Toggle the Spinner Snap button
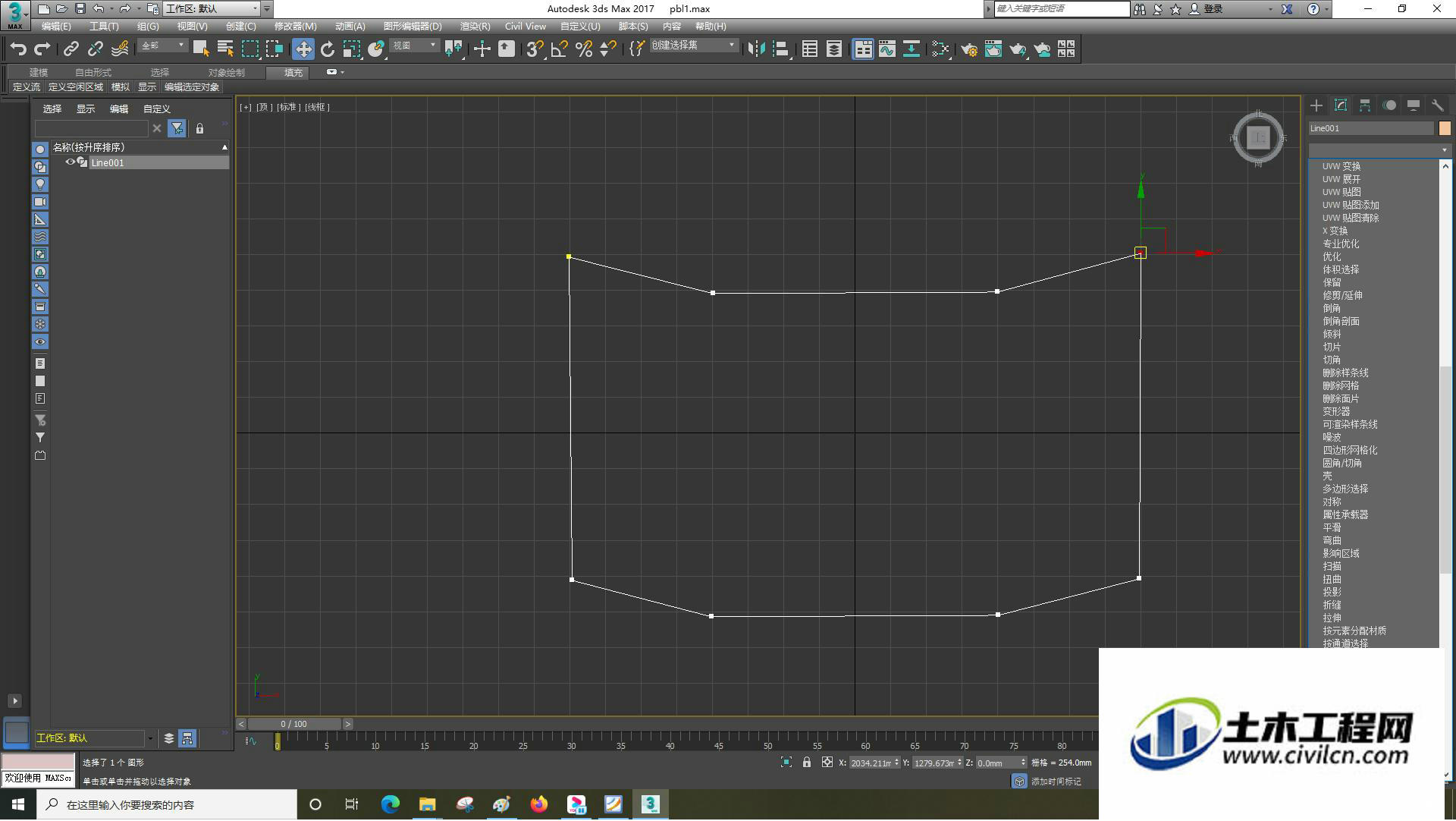 click(x=608, y=49)
